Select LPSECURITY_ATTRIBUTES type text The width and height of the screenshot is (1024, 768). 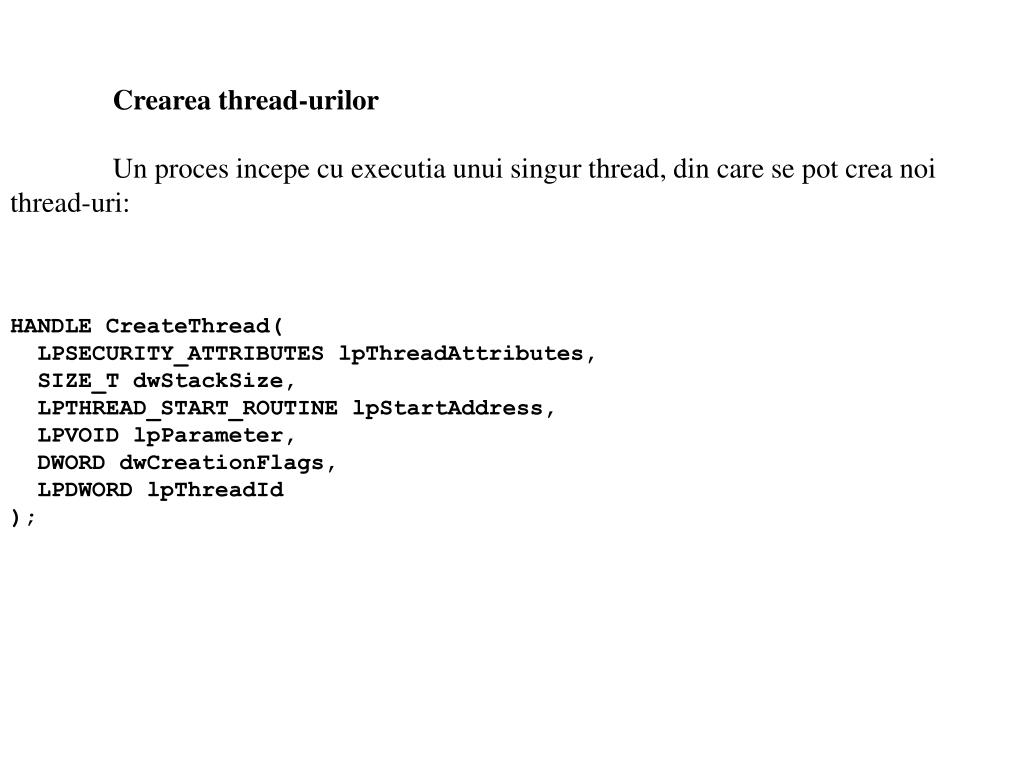pos(180,353)
